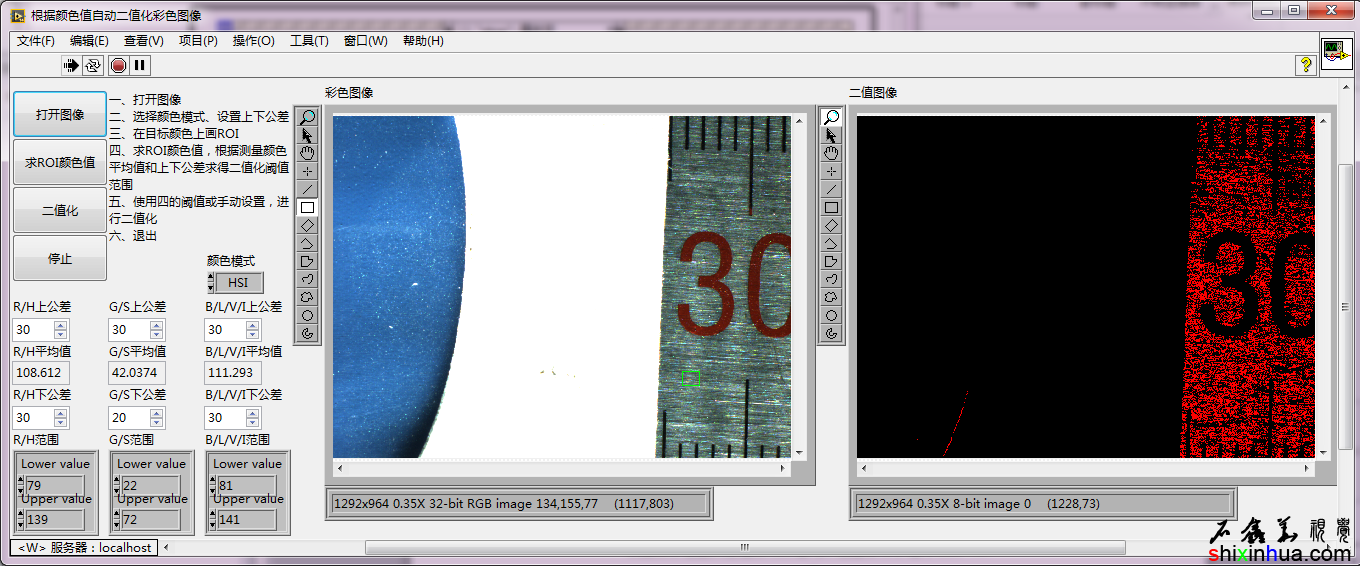Select the Zoom tool in the 彩色图像 palette
The width and height of the screenshot is (1360, 566).
tap(308, 118)
